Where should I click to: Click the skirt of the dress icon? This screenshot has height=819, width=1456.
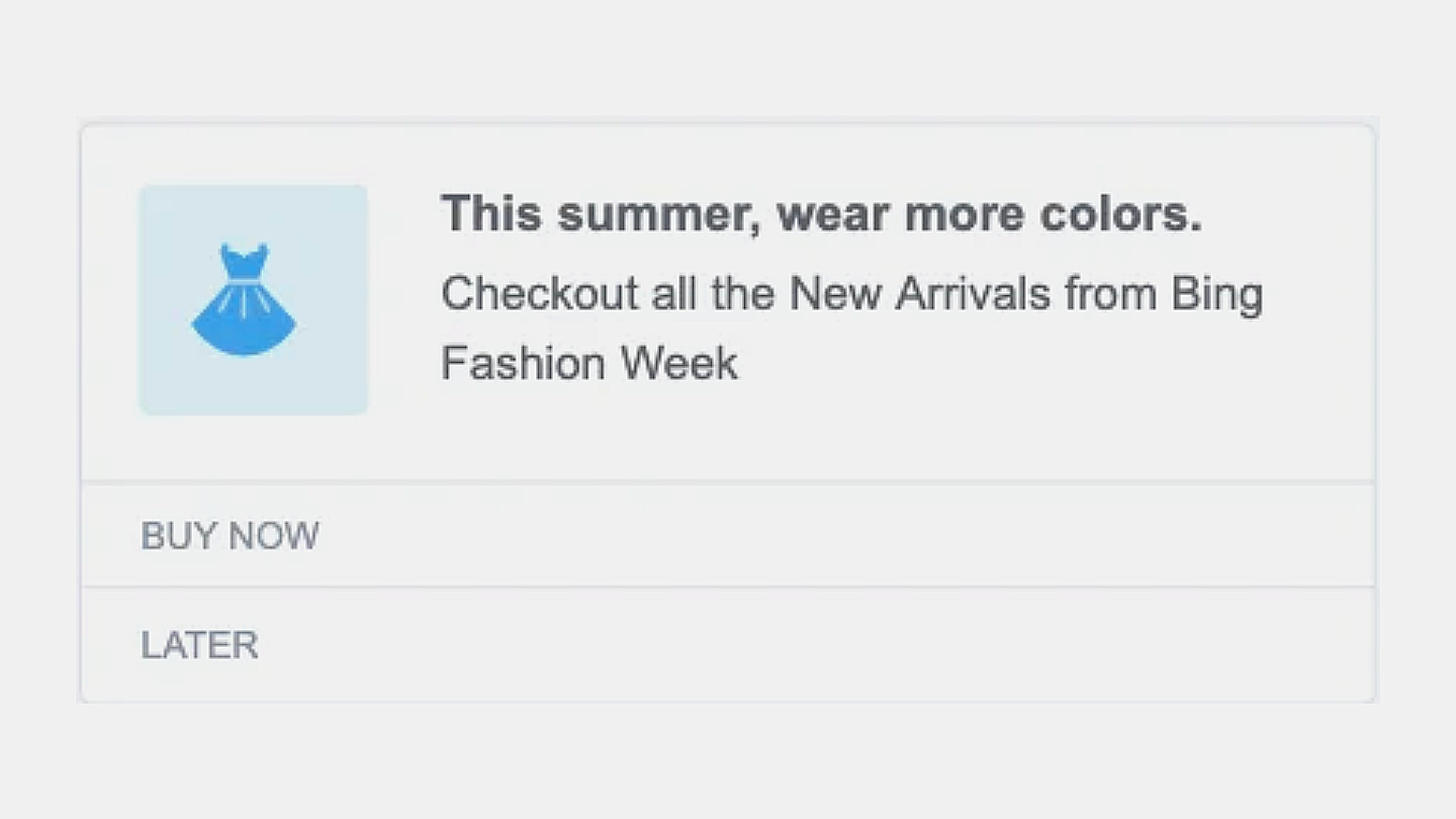tap(244, 324)
